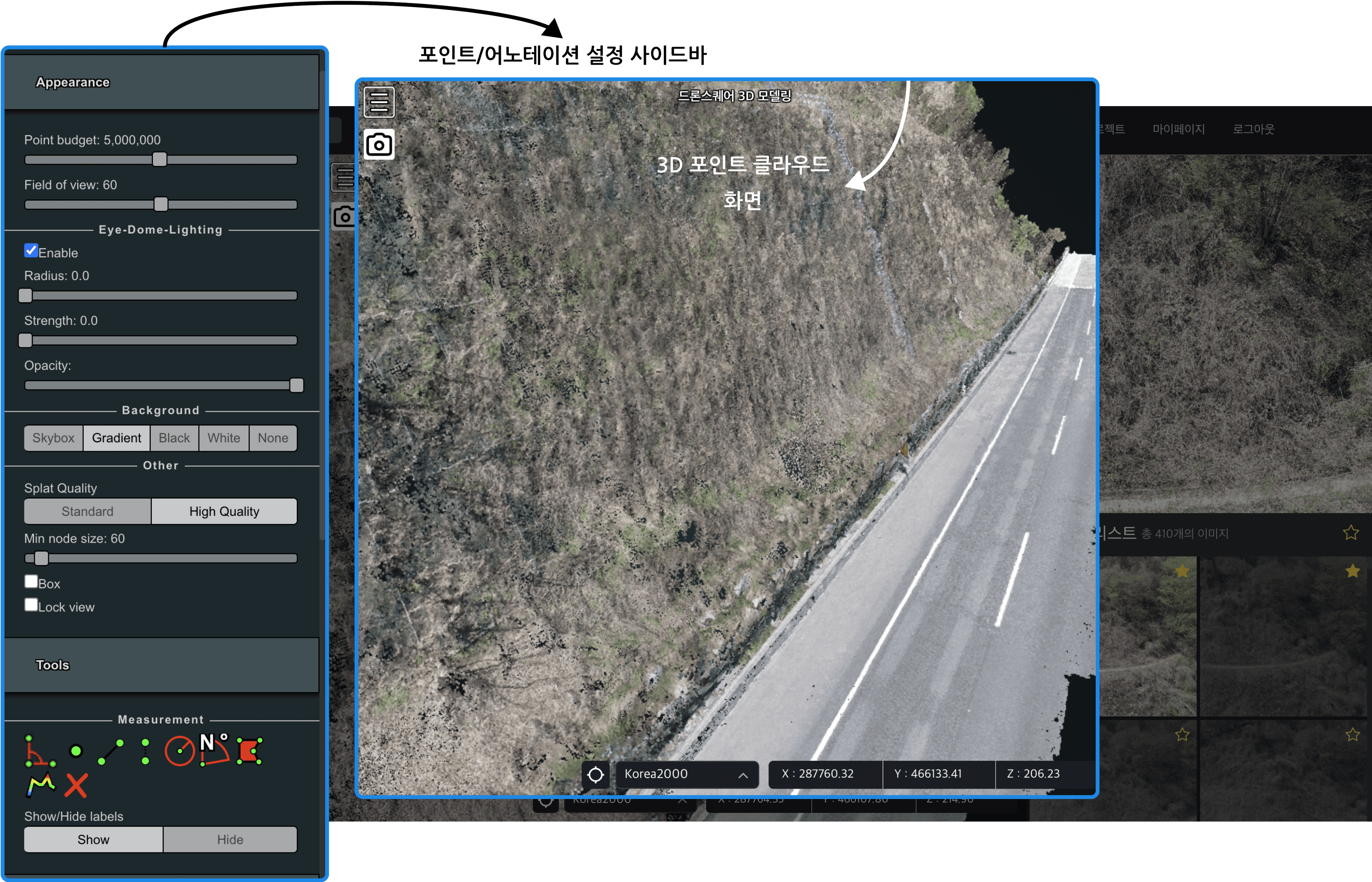Open 마이페이지 in the top navigation

[1178, 129]
